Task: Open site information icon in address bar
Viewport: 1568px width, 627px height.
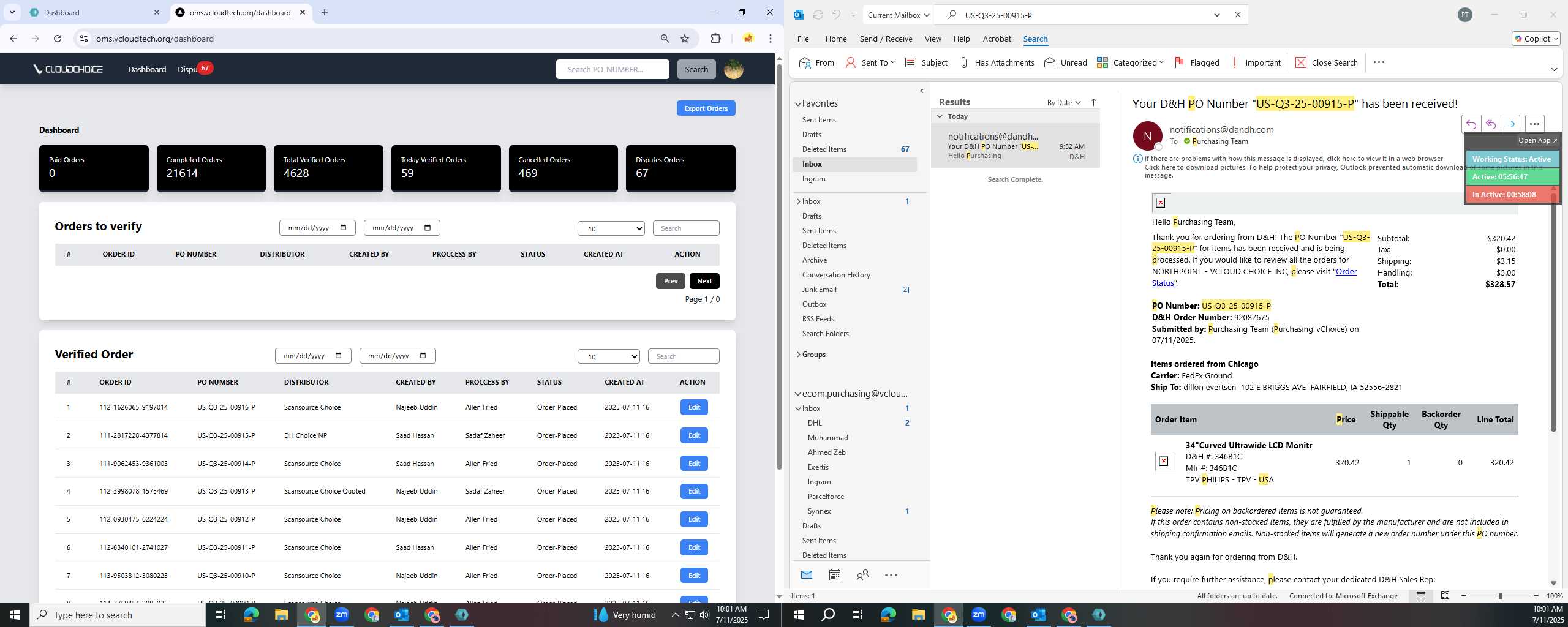Action: coord(84,39)
